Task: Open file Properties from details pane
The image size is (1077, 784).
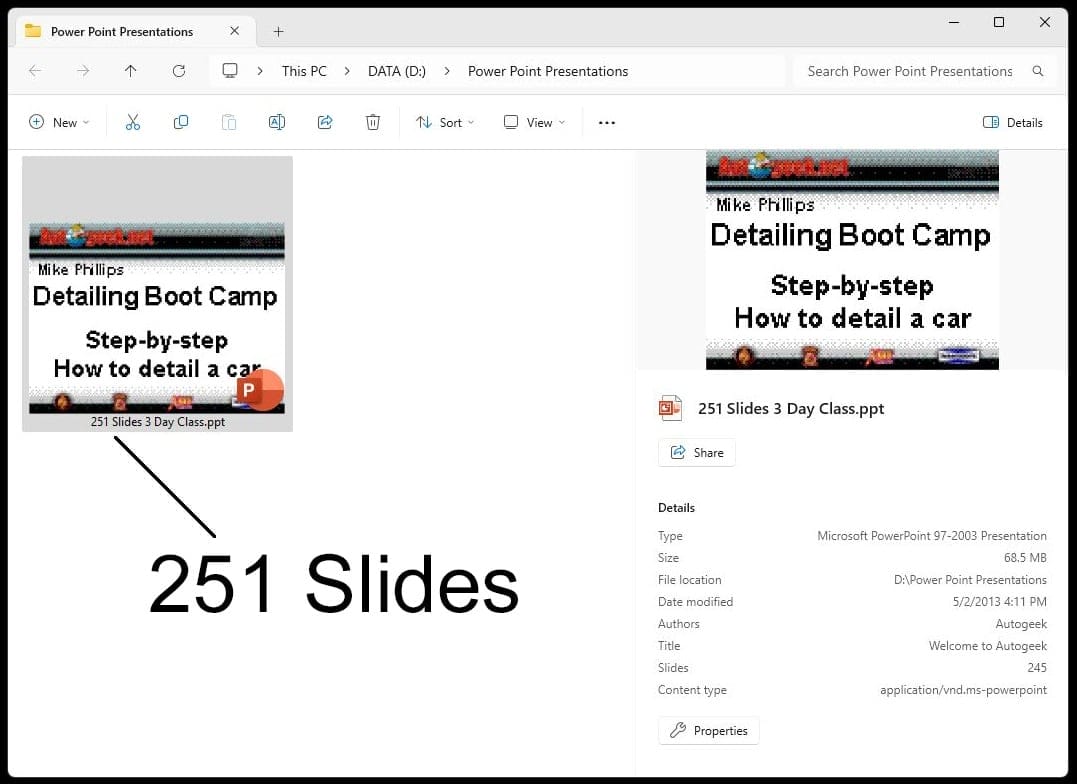Action: pos(708,730)
